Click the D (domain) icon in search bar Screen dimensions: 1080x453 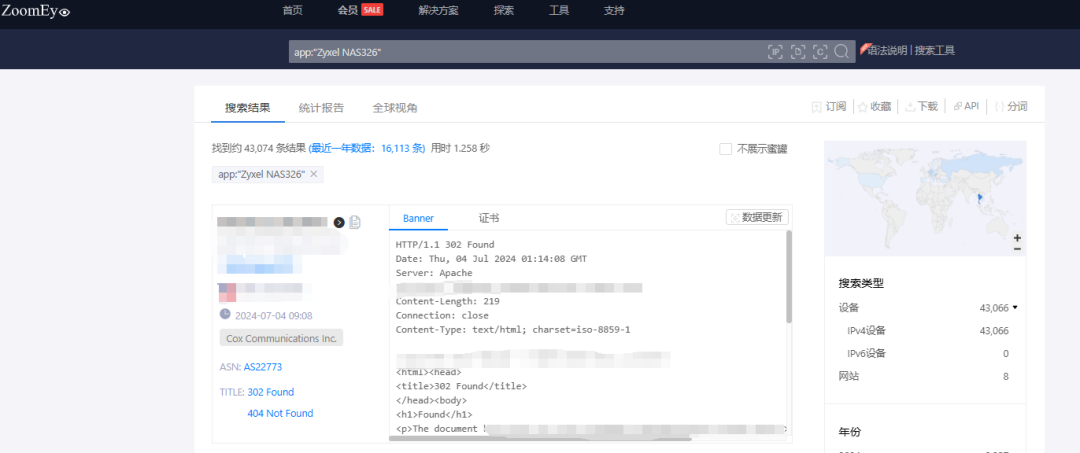point(798,52)
